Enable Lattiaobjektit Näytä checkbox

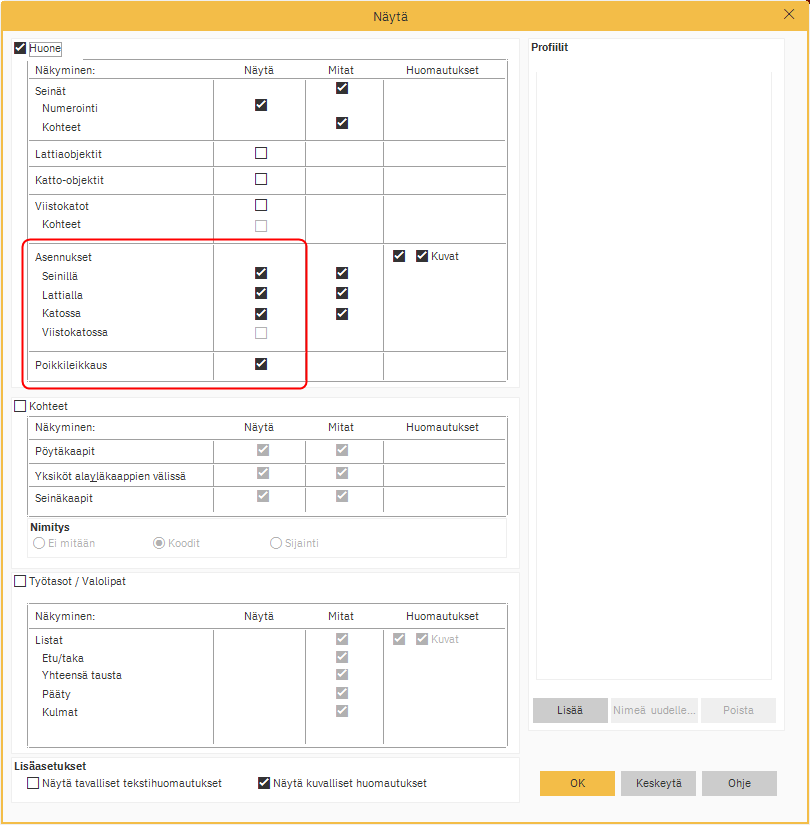(261, 153)
